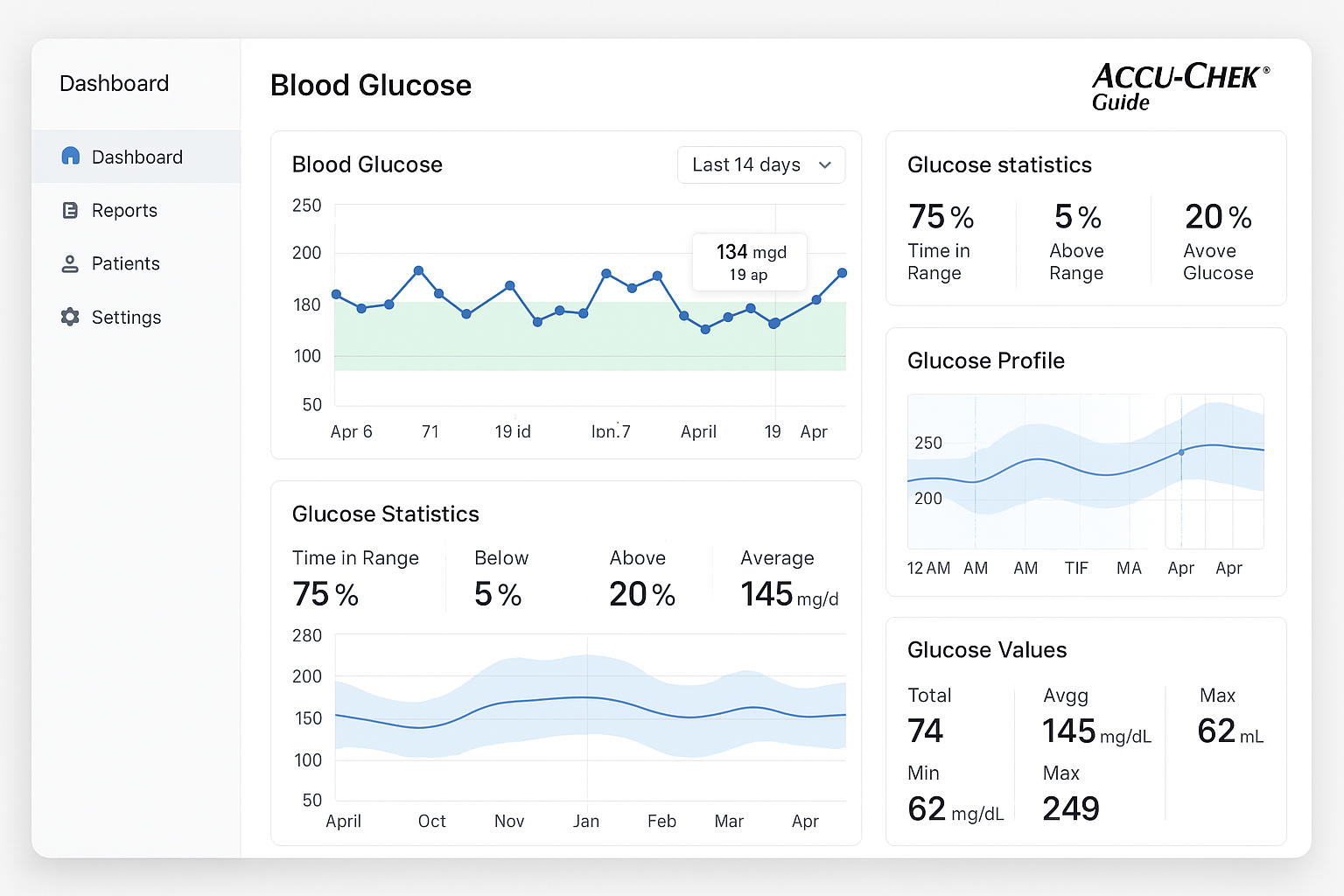Select the Dashboard home icon
This screenshot has height=896, width=1344.
[x=70, y=156]
